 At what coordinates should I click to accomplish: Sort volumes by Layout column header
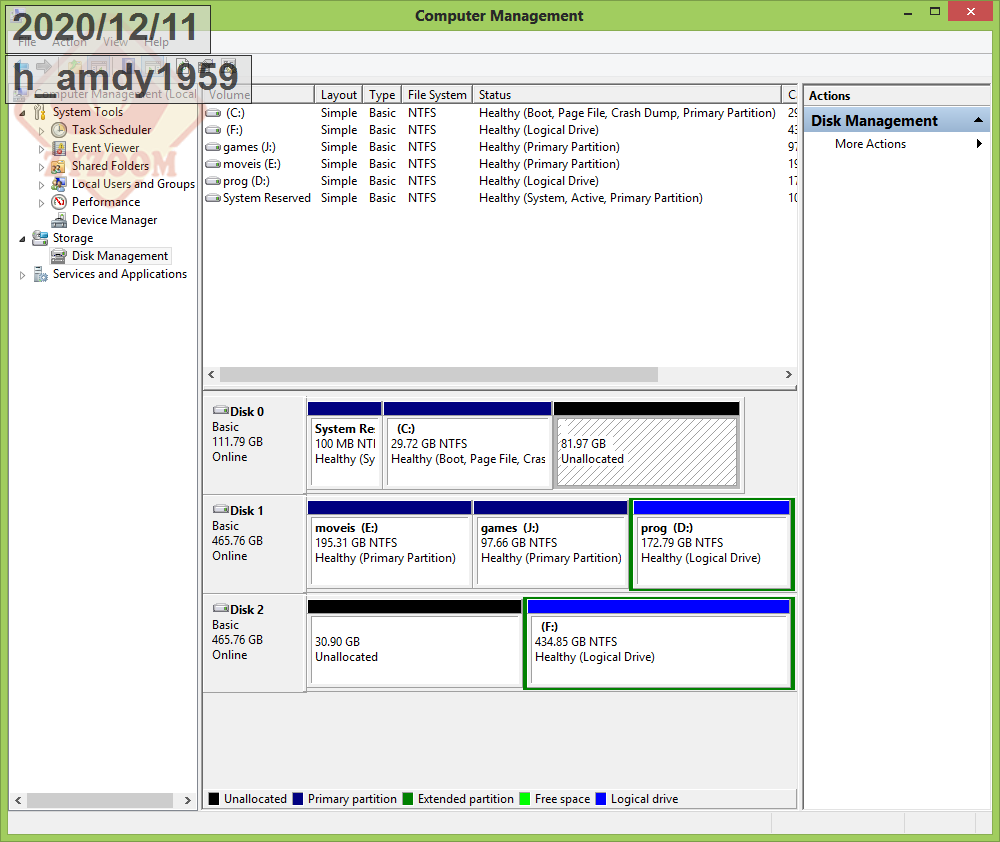(x=339, y=94)
